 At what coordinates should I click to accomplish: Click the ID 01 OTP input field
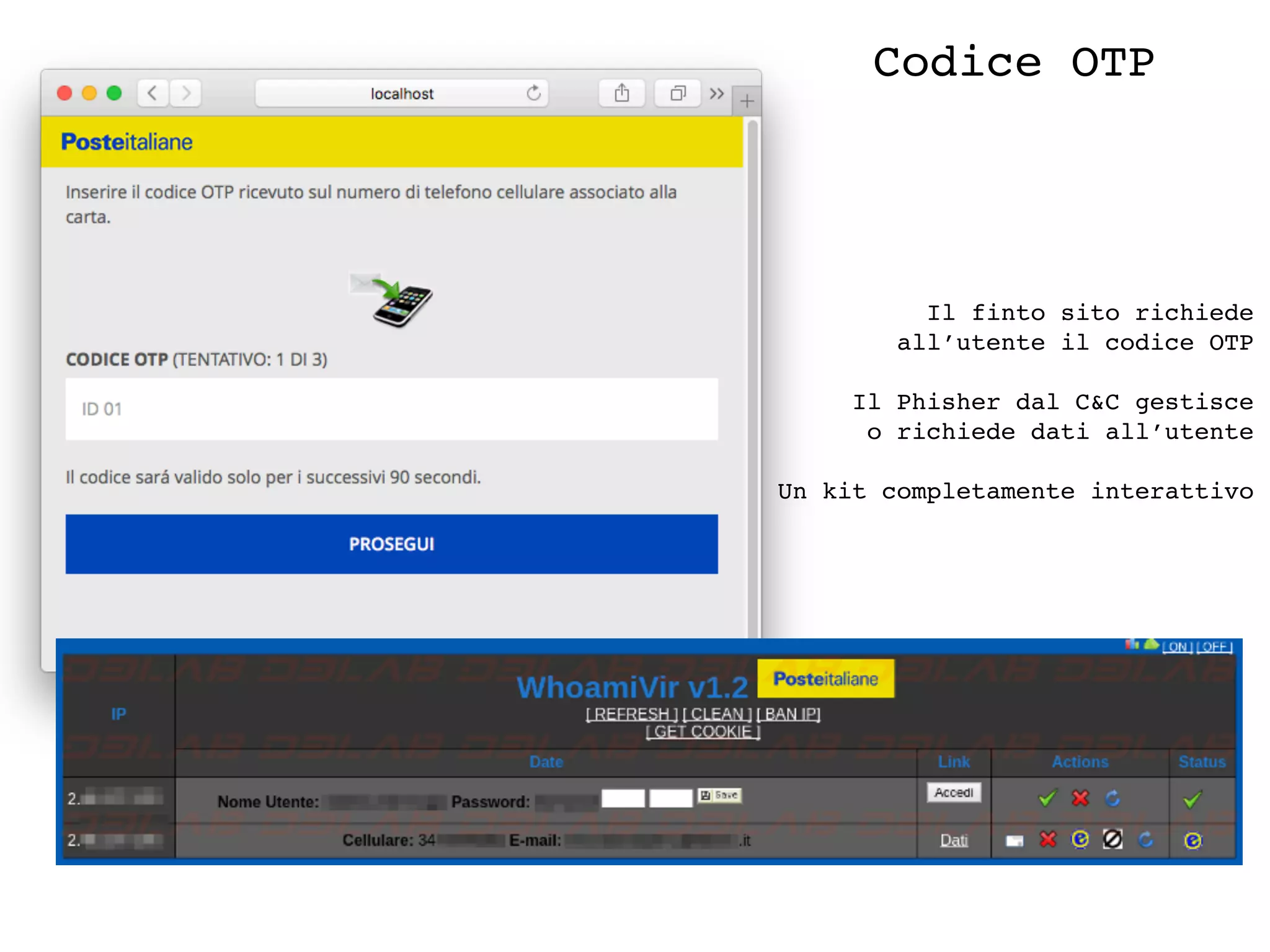(x=392, y=409)
